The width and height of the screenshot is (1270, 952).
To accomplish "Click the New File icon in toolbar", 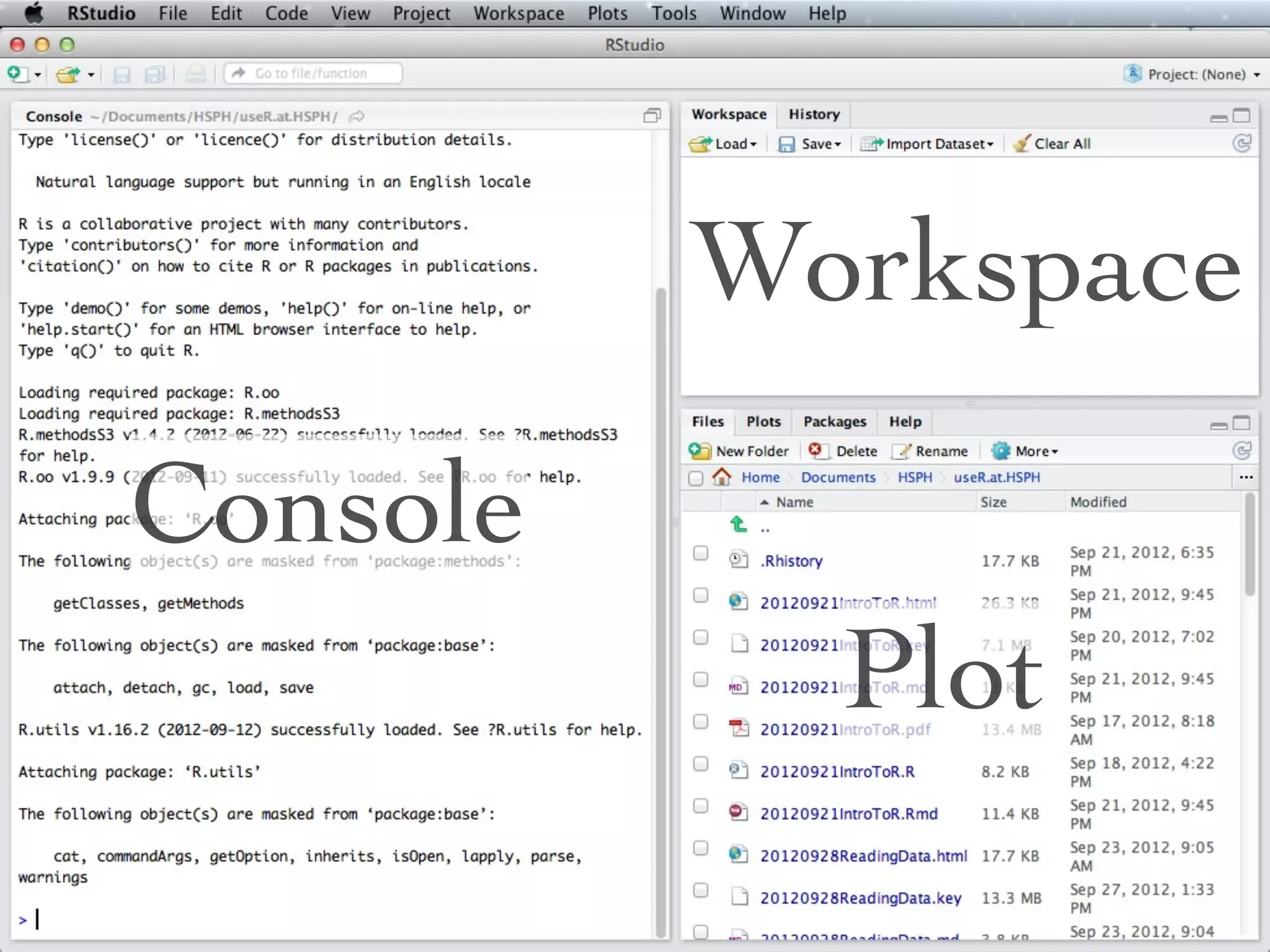I will (17, 74).
